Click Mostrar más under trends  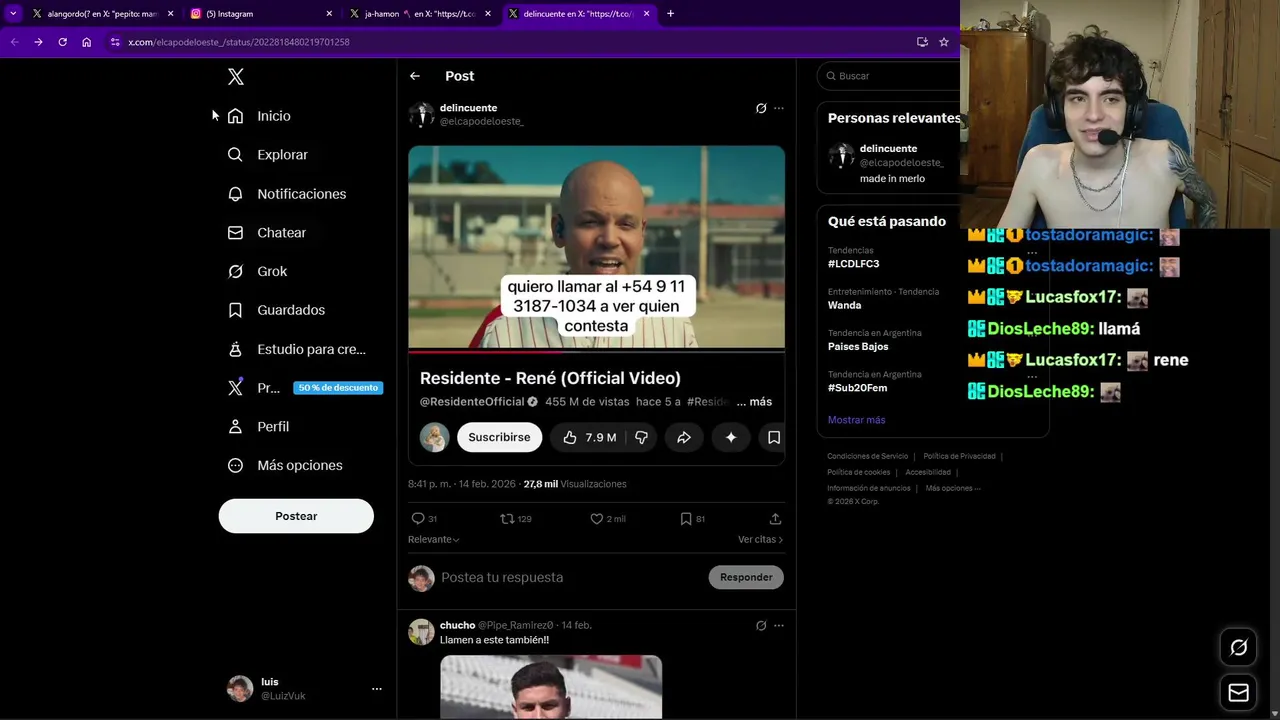pyautogui.click(x=856, y=420)
